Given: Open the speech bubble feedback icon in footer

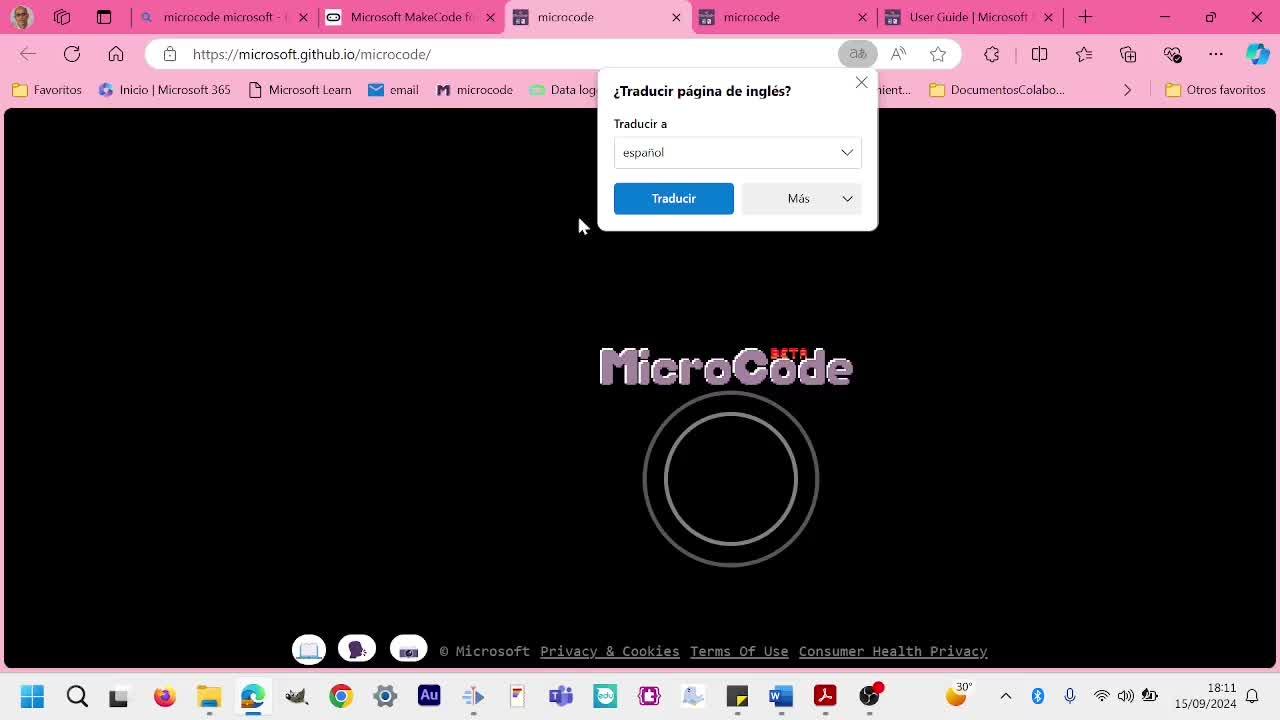Looking at the screenshot, I should 357,650.
